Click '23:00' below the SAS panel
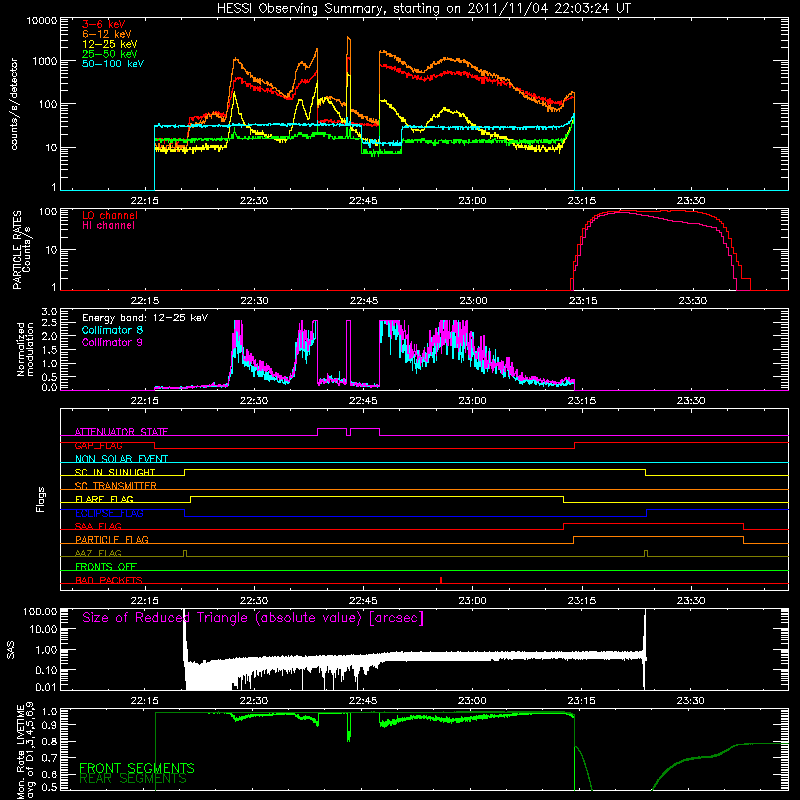This screenshot has width=800, height=800. click(x=472, y=701)
